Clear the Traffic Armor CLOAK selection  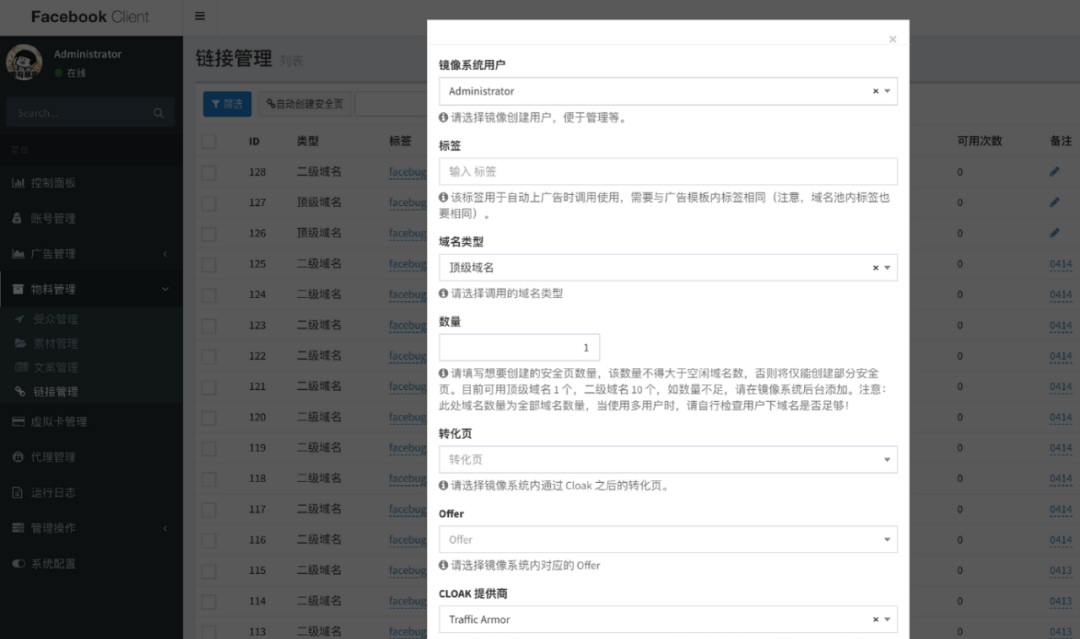click(875, 619)
